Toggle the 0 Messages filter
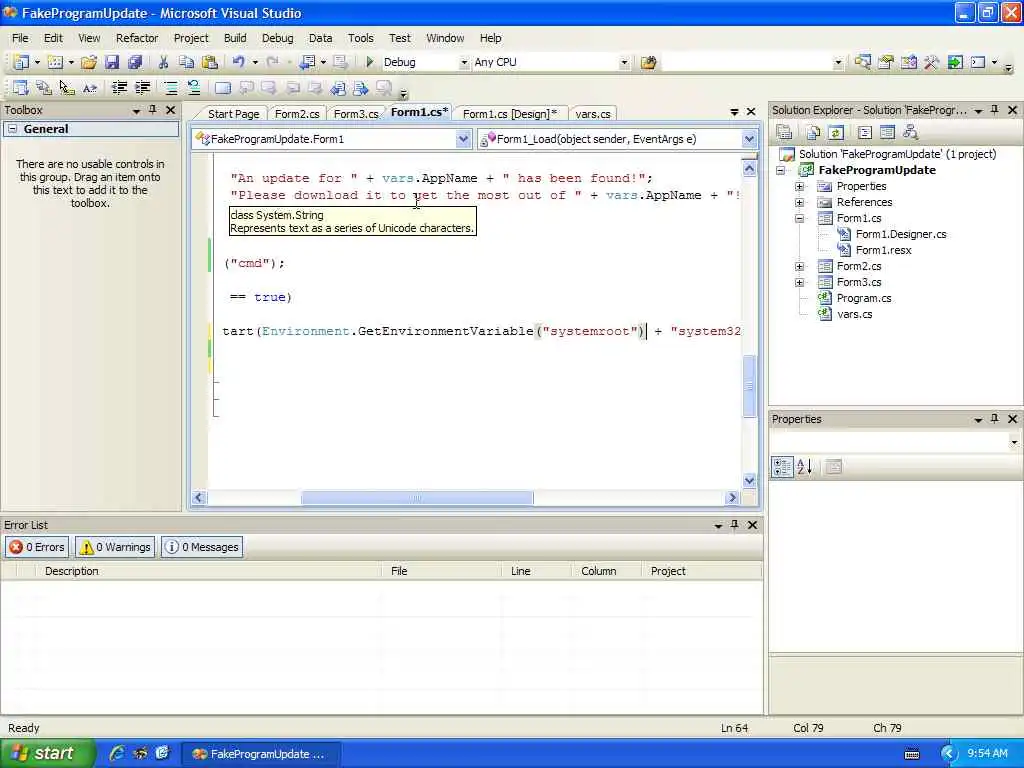Screen dimensions: 1024x768 pyautogui.click(x=202, y=547)
